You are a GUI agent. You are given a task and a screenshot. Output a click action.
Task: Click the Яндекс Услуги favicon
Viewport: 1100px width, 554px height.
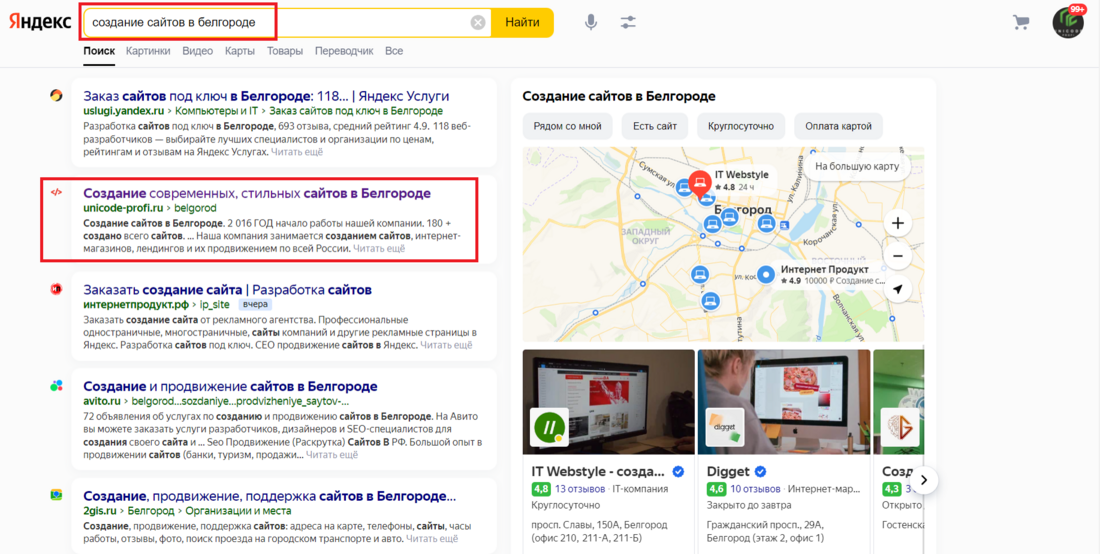pos(56,95)
